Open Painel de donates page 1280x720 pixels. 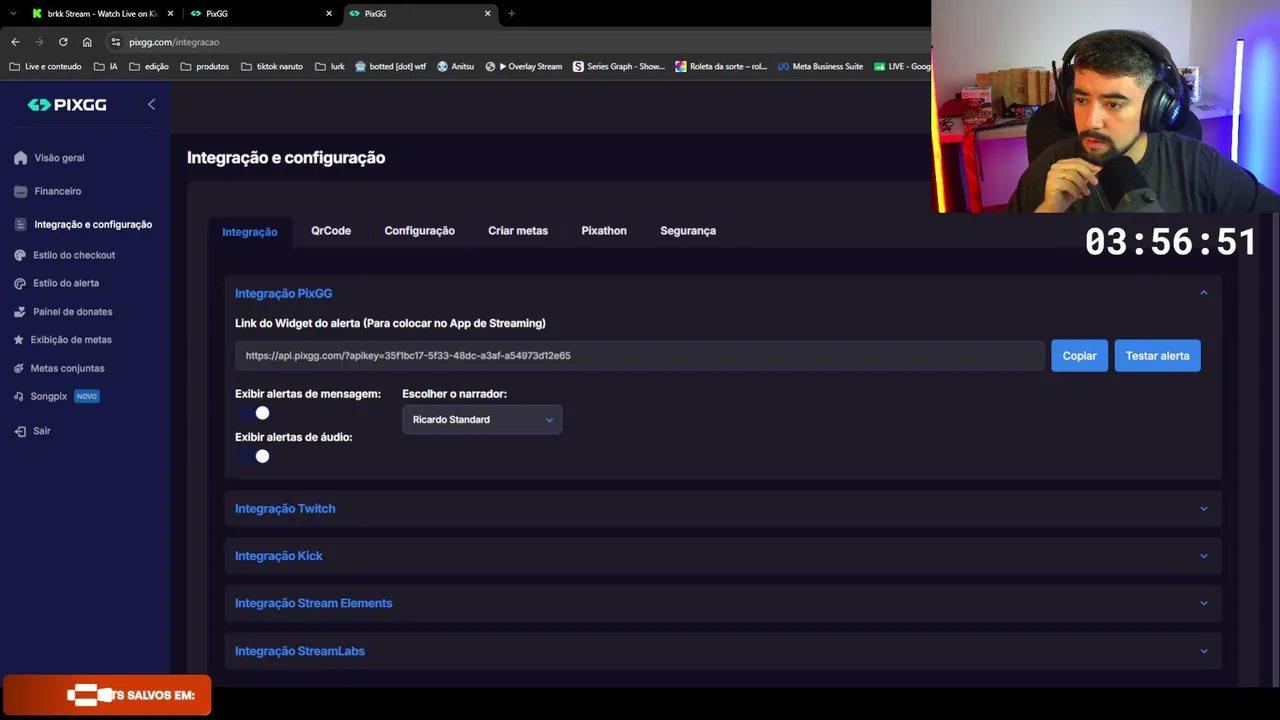72,312
